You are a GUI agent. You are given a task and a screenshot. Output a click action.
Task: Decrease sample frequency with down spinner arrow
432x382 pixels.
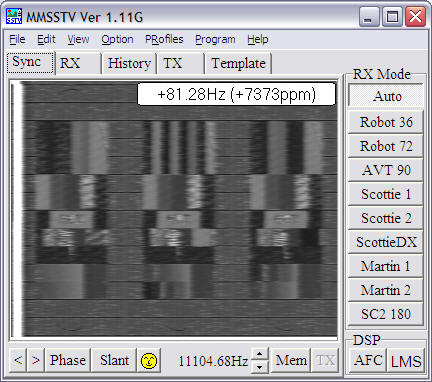point(260,366)
